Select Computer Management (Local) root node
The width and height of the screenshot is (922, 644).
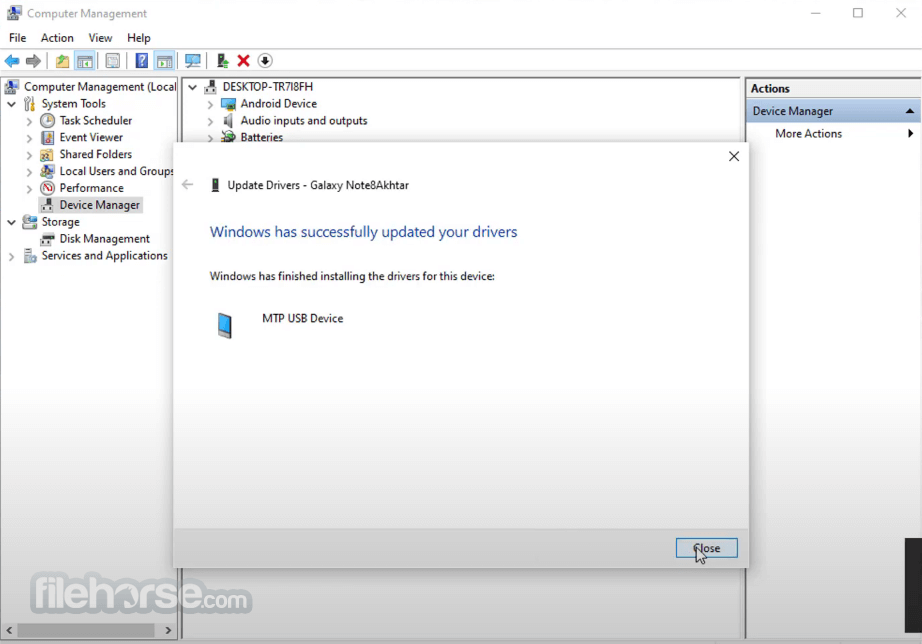(x=100, y=86)
